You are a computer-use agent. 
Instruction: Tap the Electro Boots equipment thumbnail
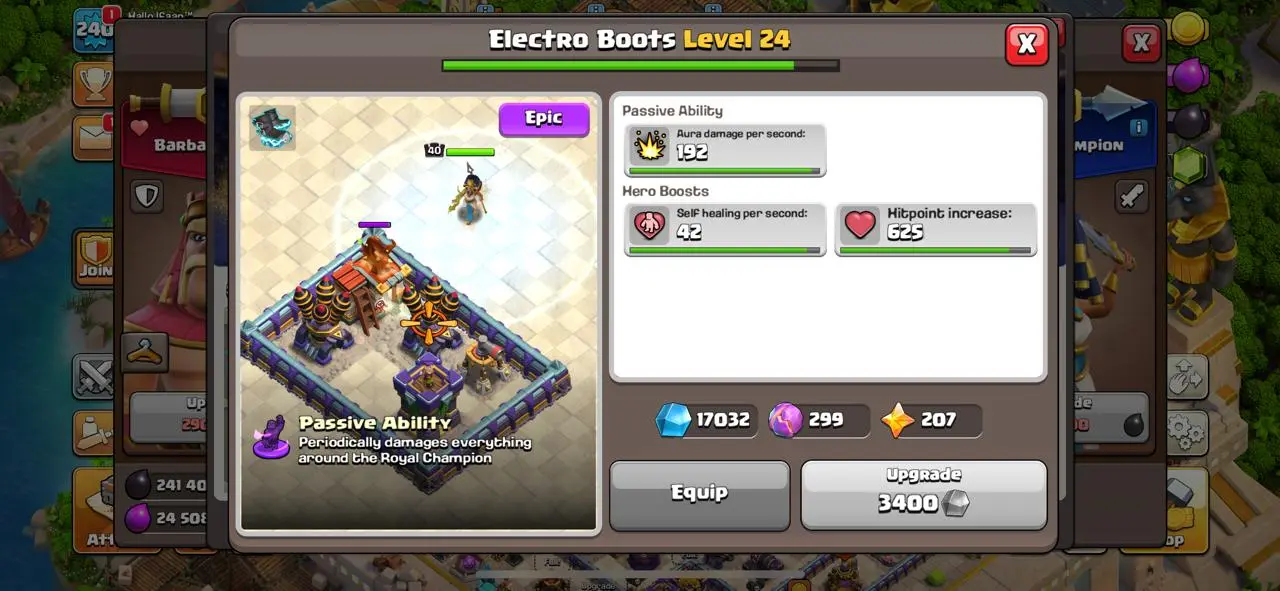click(272, 127)
